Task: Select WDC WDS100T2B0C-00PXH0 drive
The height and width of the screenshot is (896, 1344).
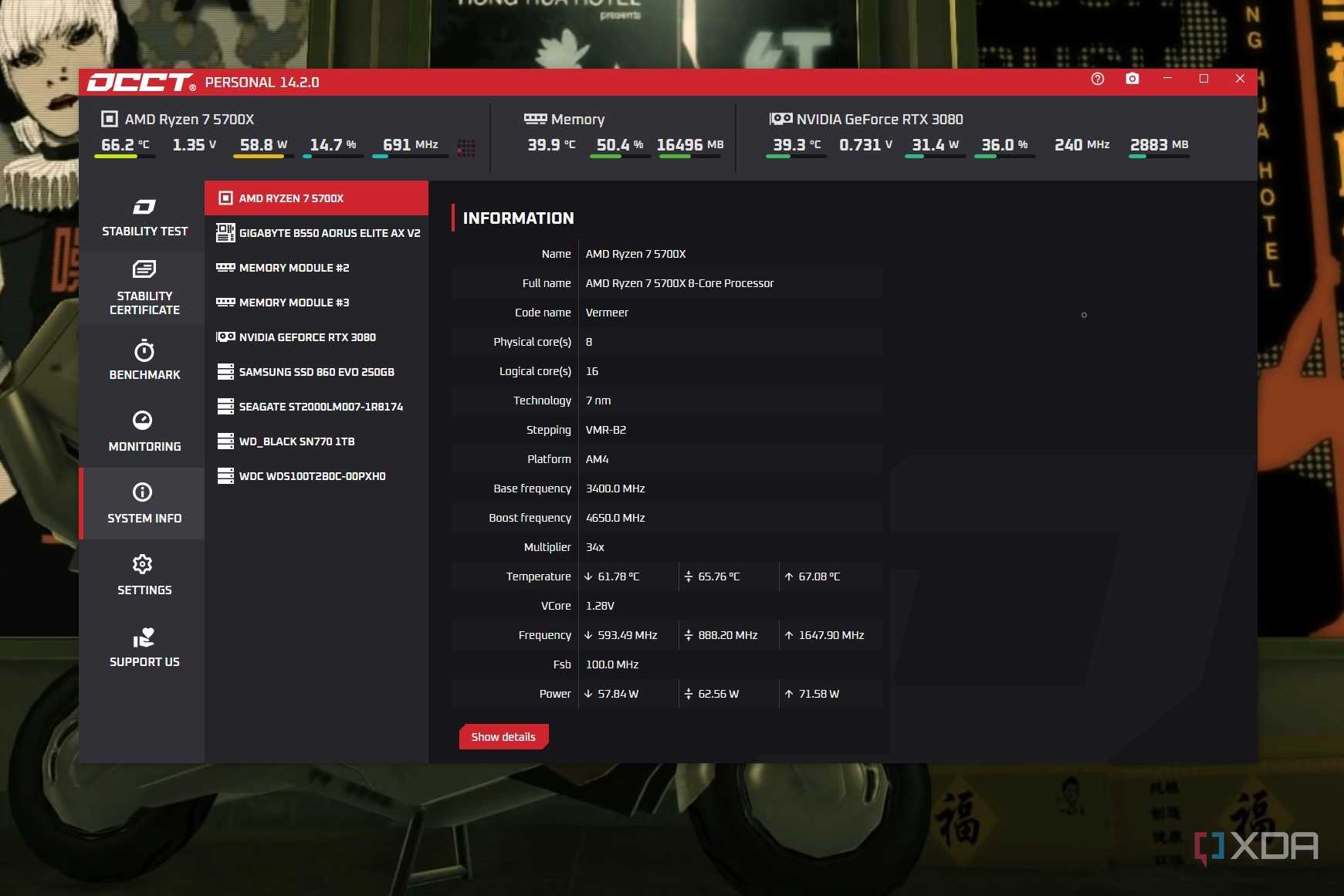Action: 317,476
